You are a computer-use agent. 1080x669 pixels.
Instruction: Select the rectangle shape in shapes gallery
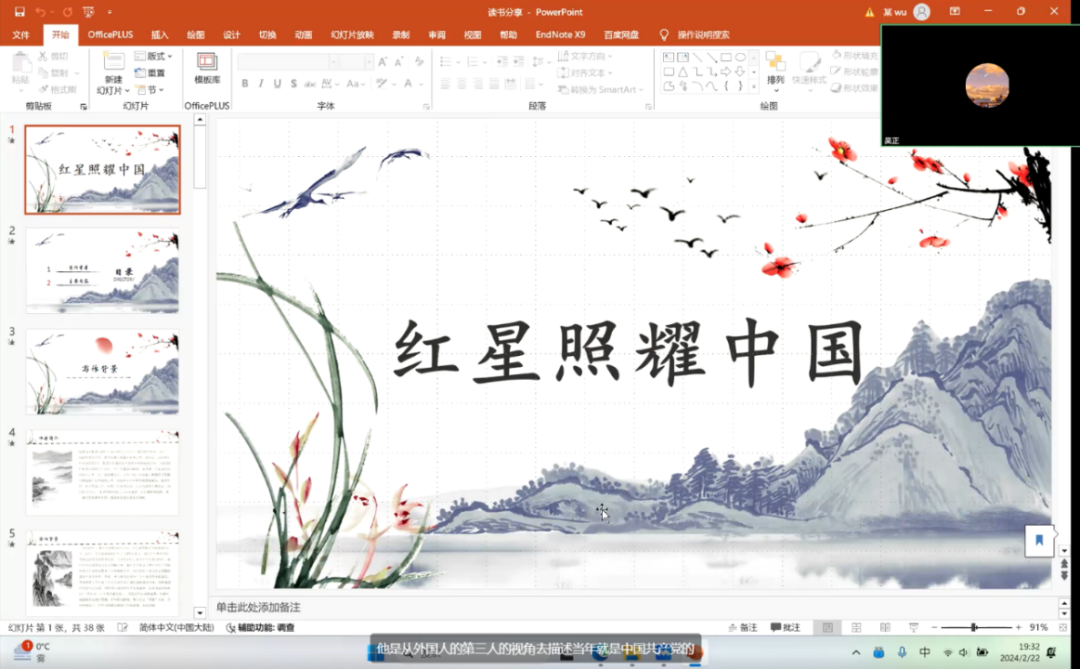(726, 57)
